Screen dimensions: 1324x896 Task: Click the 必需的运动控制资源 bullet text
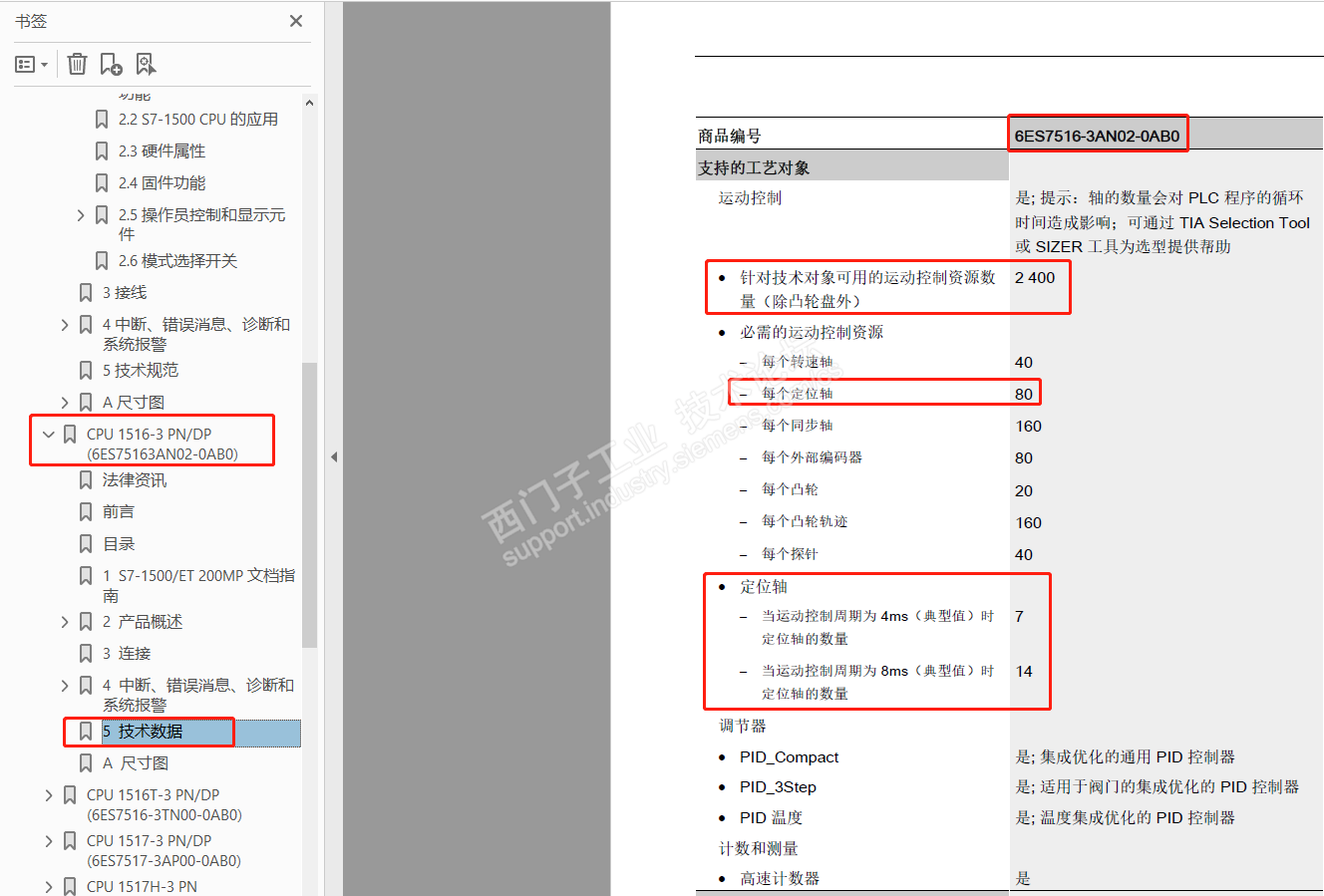(812, 332)
